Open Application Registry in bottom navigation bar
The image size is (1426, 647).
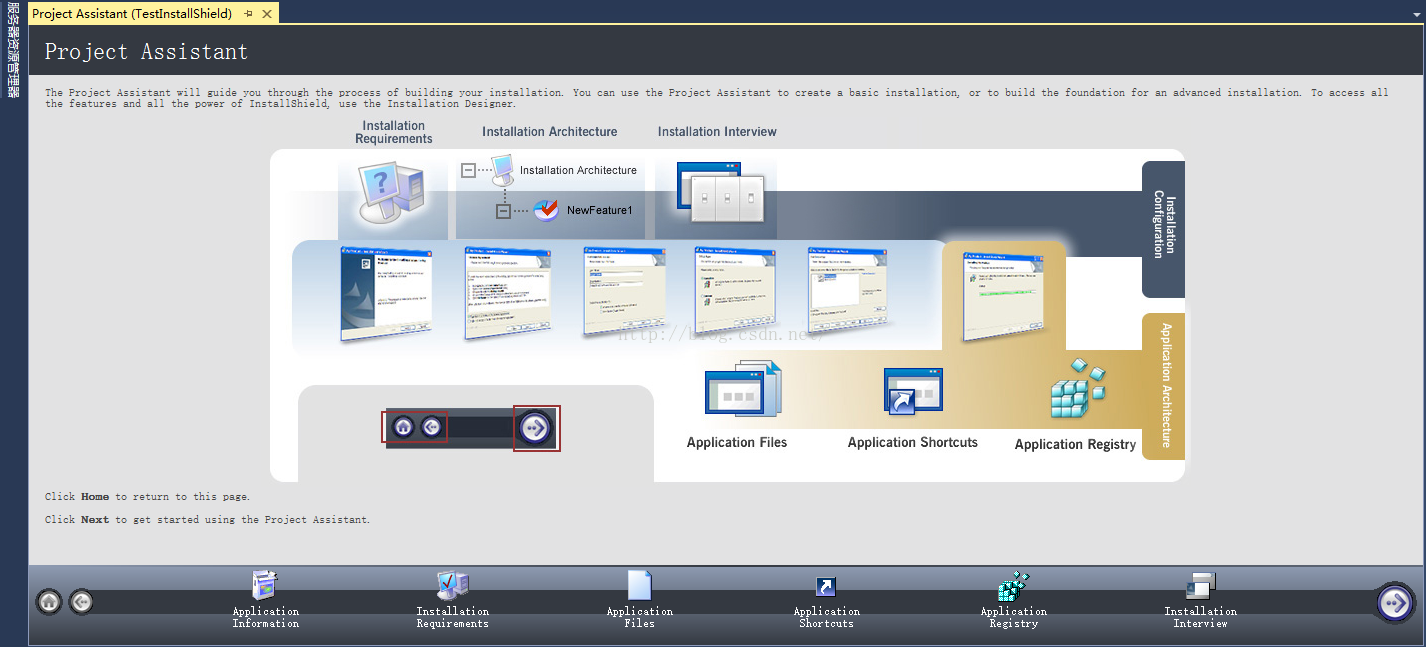pos(1014,600)
